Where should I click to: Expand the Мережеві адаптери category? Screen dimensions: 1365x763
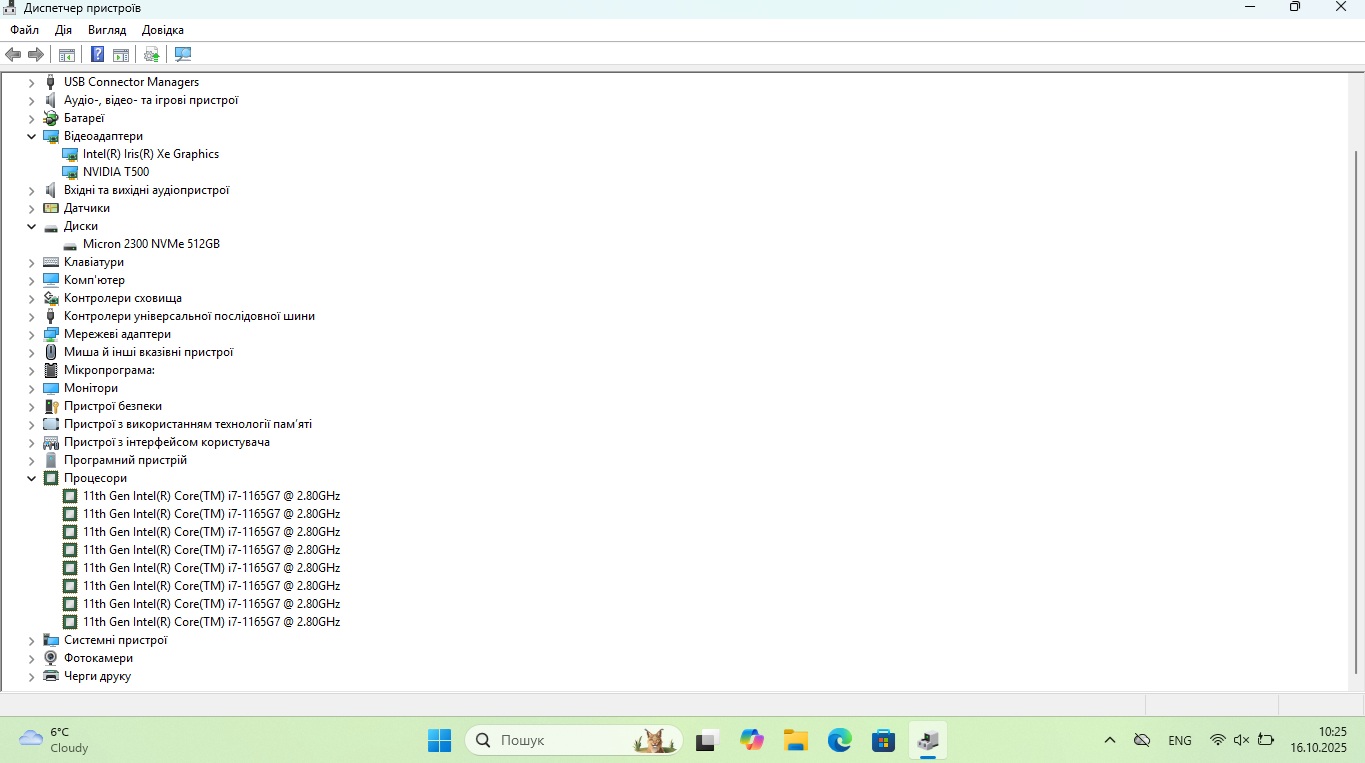32,335
